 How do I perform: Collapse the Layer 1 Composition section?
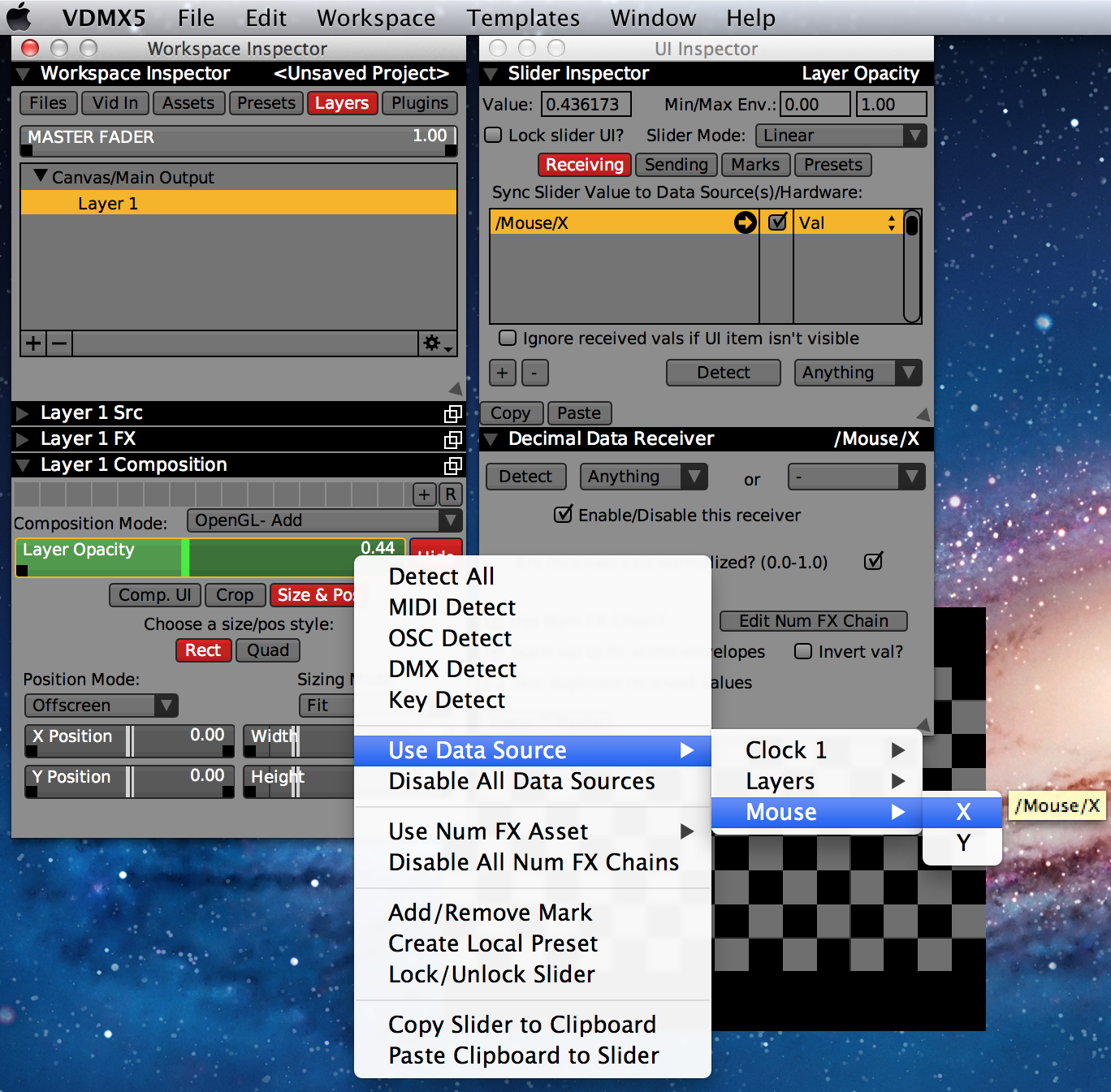(24, 465)
